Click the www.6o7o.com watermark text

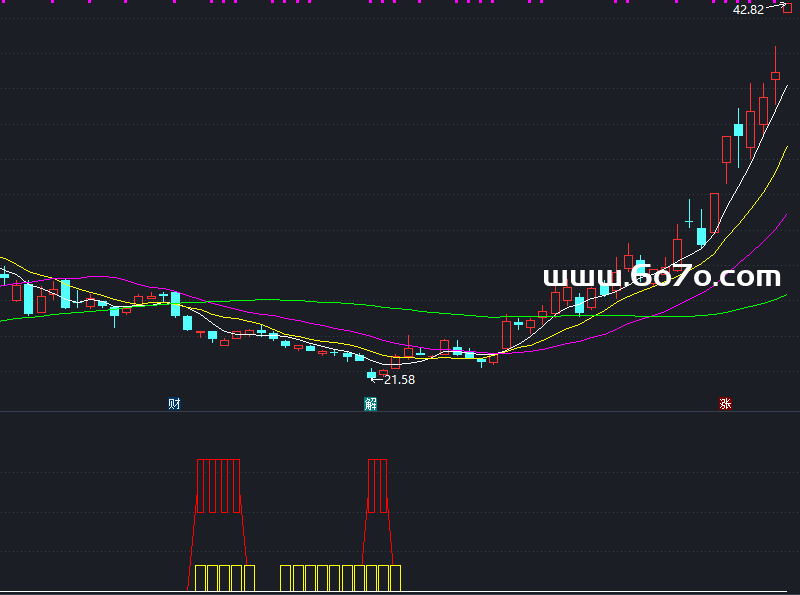(x=661, y=277)
